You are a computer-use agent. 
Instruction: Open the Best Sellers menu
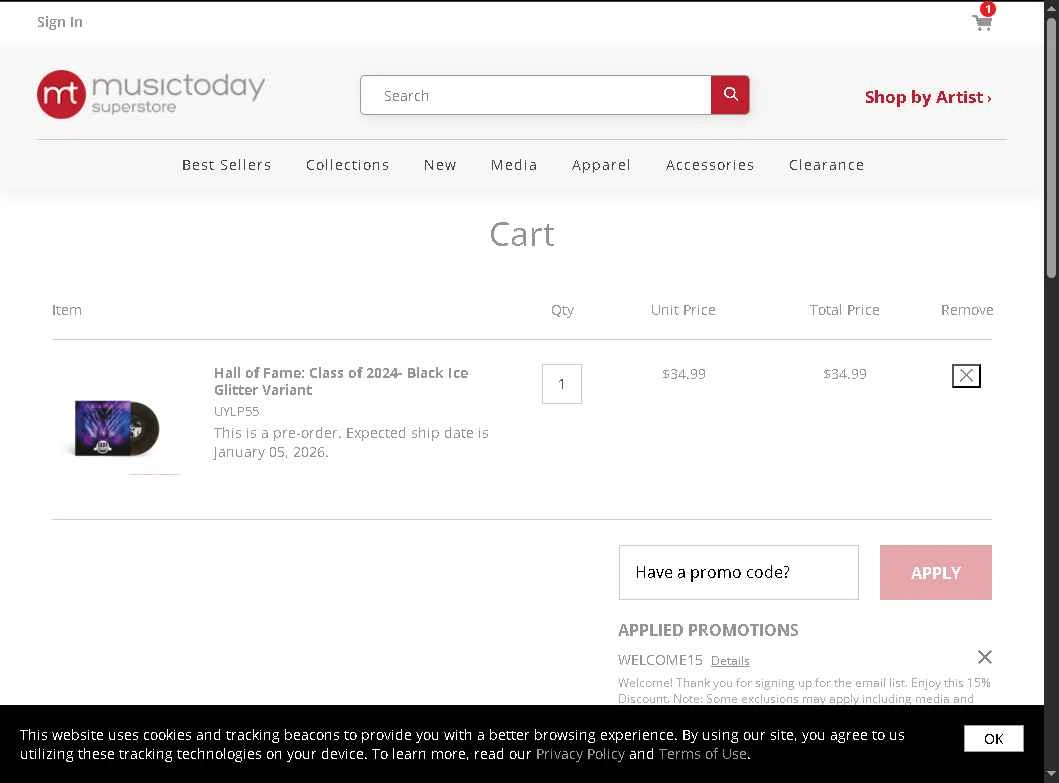[x=226, y=165]
